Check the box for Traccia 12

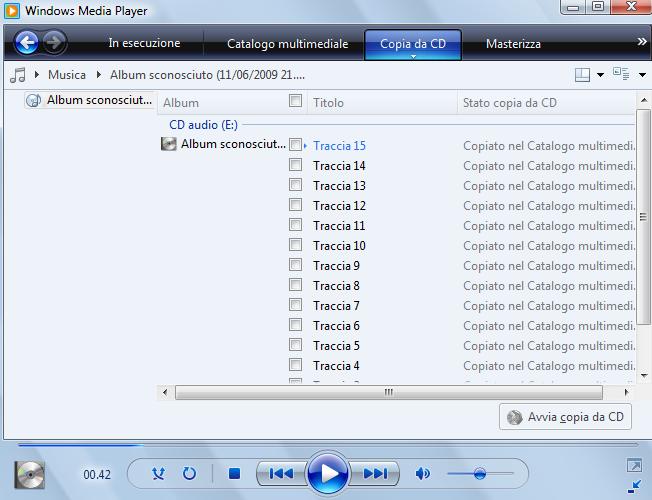[295, 204]
